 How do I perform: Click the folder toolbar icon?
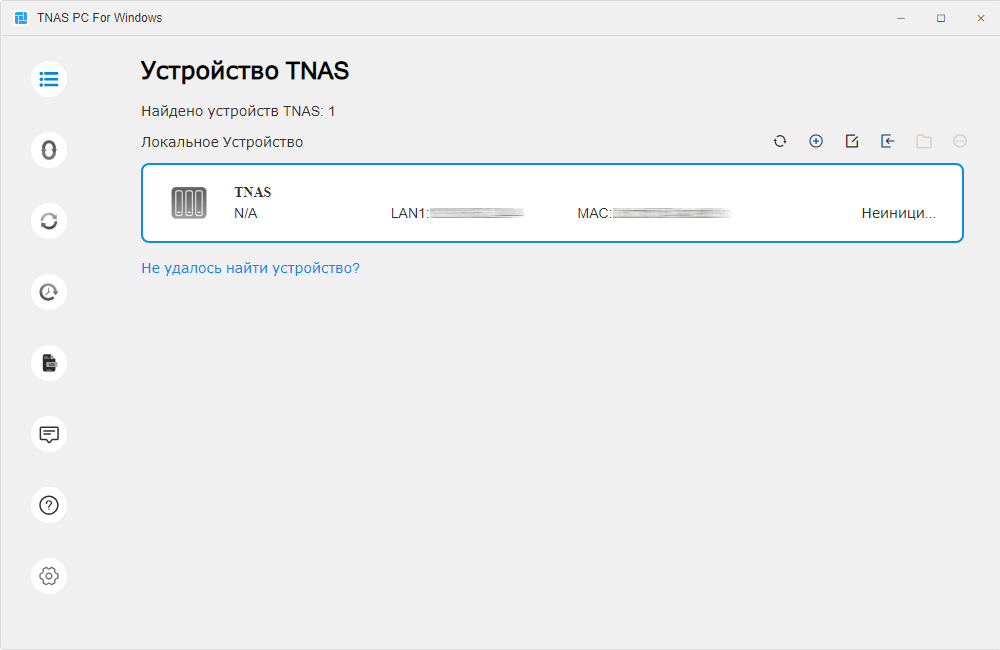coord(924,142)
